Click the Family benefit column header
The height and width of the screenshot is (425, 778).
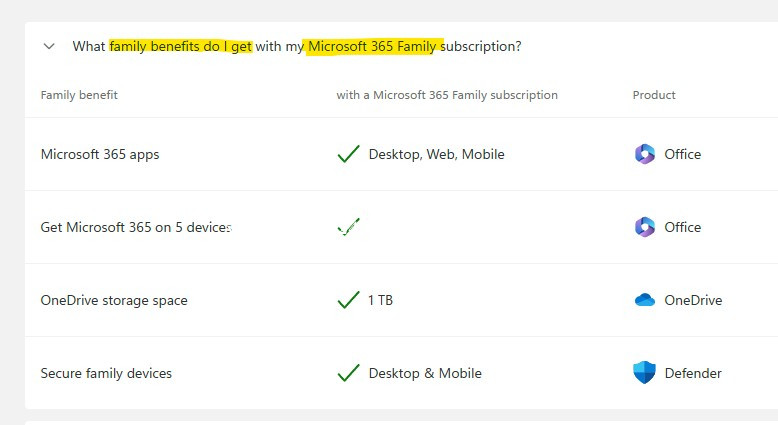[x=79, y=95]
